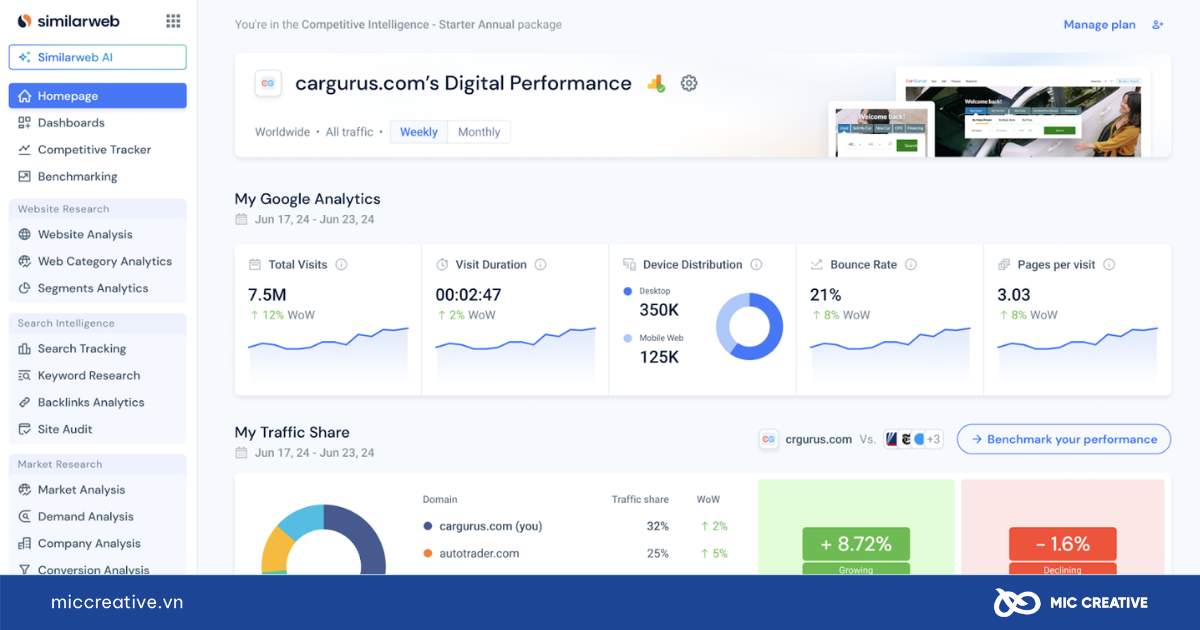Click the Mobile Web legend dot

tap(627, 338)
